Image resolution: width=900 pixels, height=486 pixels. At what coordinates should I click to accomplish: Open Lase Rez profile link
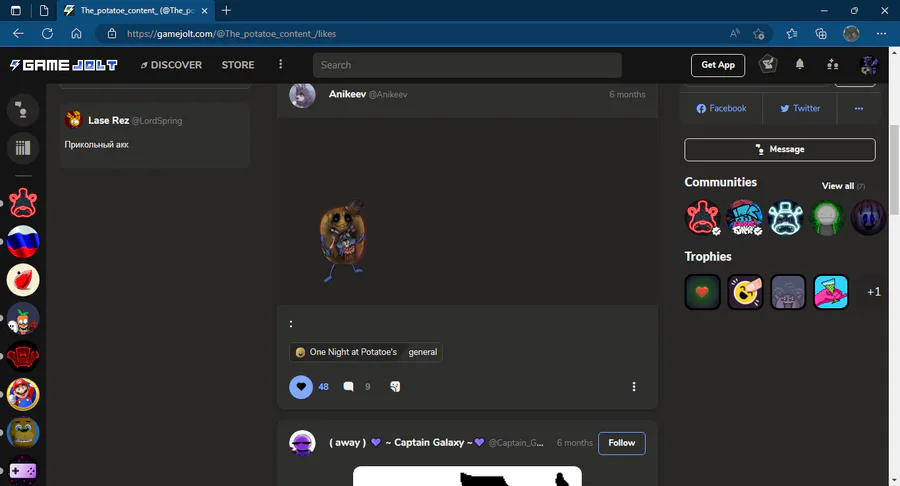click(x=108, y=120)
